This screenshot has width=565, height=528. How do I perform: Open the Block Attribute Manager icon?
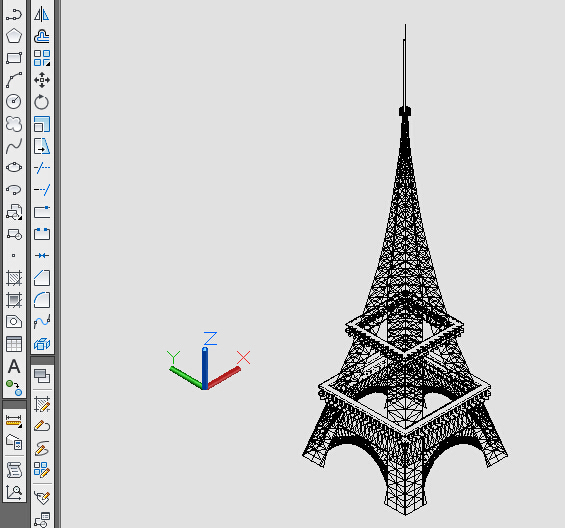point(42,520)
